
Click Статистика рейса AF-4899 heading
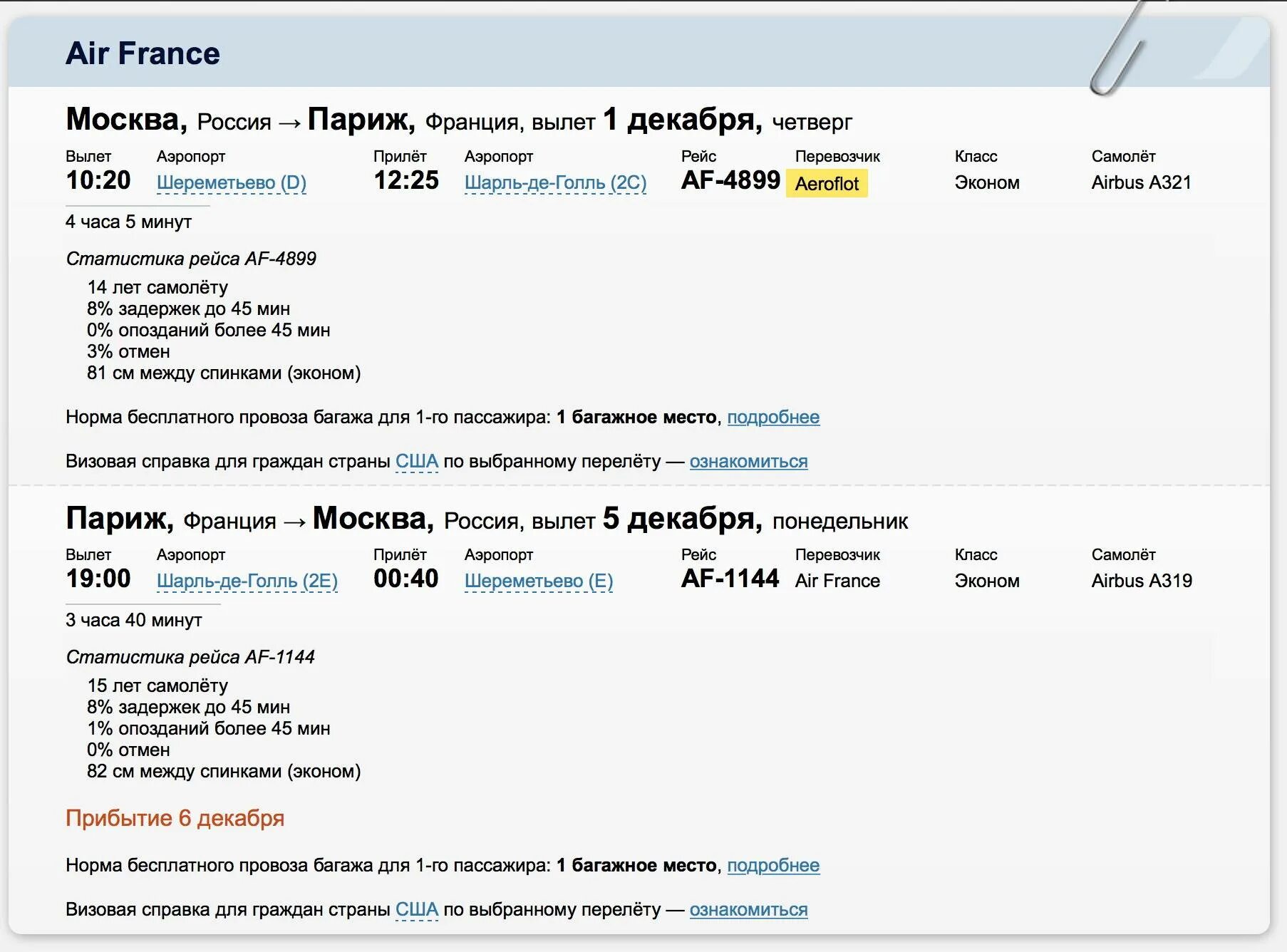click(x=191, y=259)
